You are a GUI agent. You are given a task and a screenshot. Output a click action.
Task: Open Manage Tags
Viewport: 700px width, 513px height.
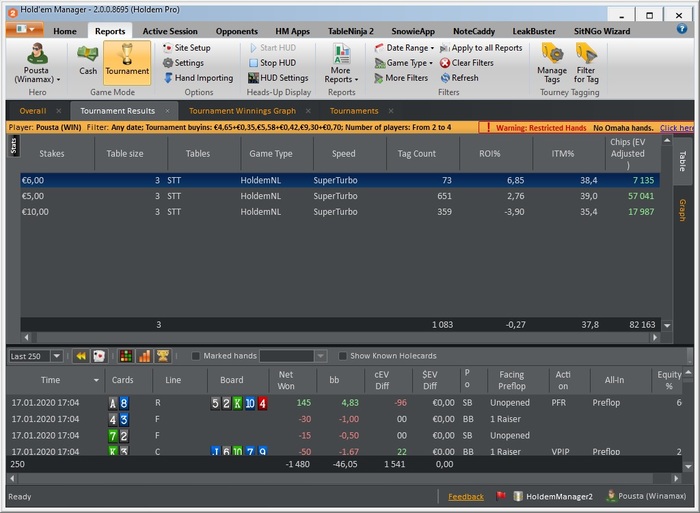tap(552, 63)
